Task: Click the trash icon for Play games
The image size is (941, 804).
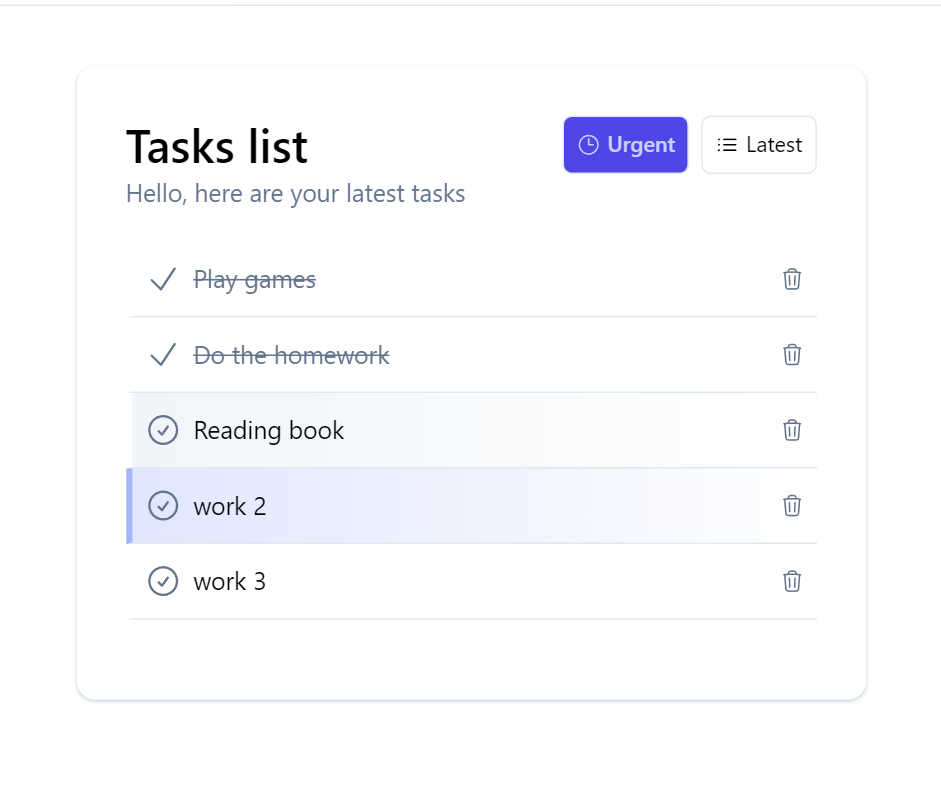Action: tap(792, 280)
